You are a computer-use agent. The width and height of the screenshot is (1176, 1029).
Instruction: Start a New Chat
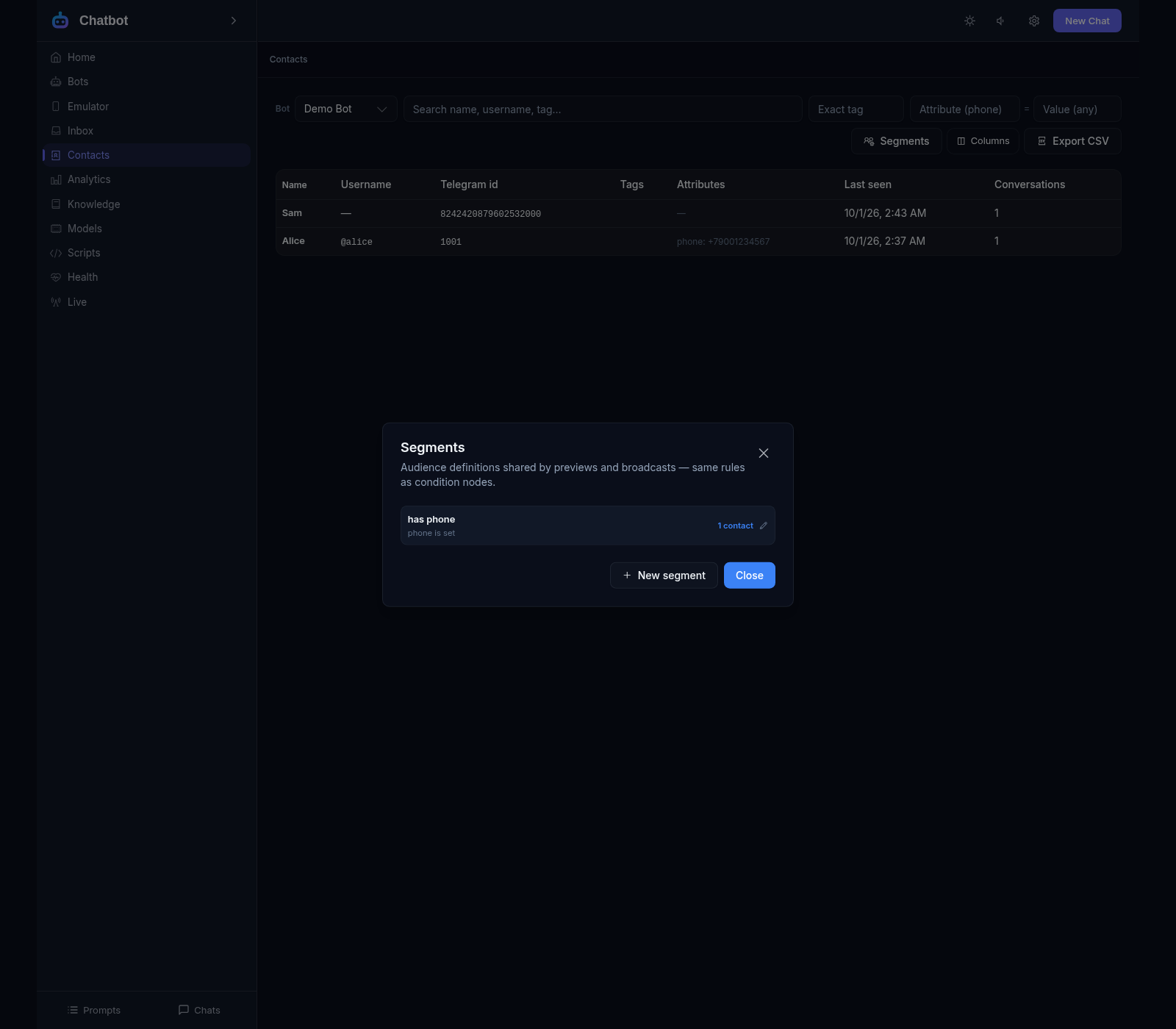click(1087, 21)
